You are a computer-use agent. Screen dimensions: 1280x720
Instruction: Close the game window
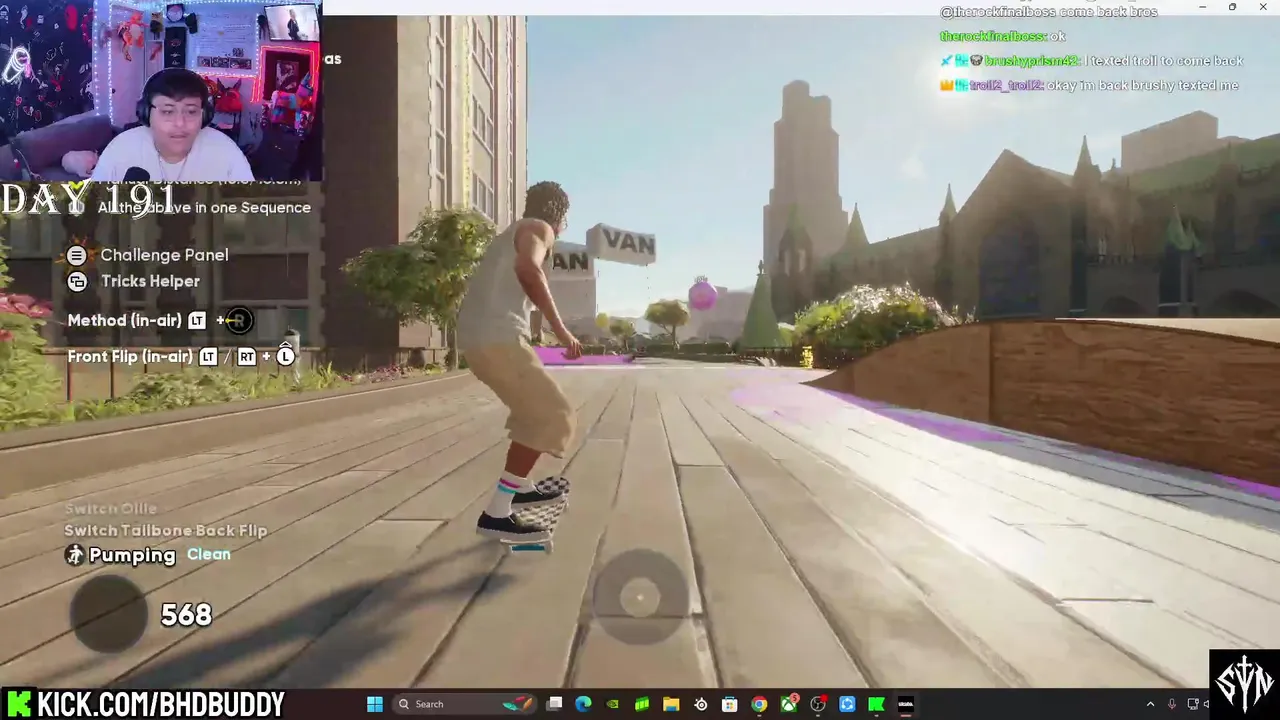(1263, 7)
